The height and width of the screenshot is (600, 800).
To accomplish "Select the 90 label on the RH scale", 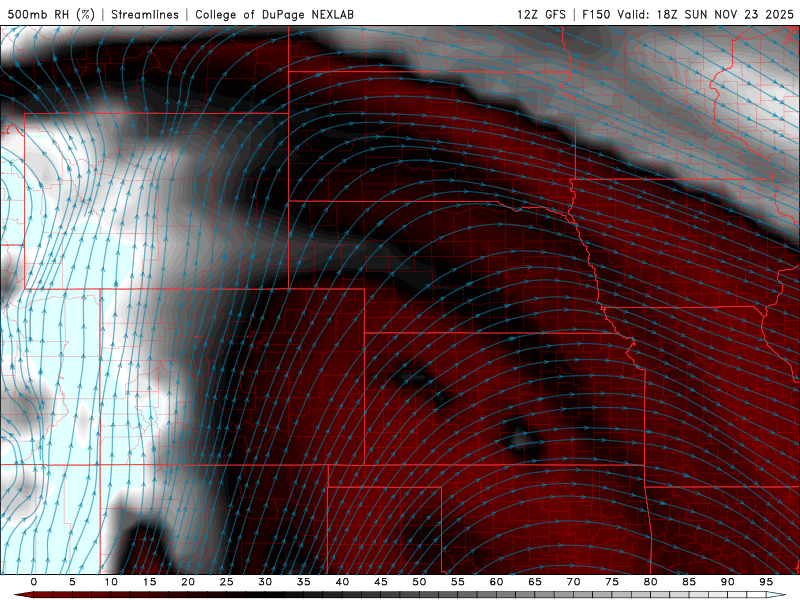I will pyautogui.click(x=728, y=582).
